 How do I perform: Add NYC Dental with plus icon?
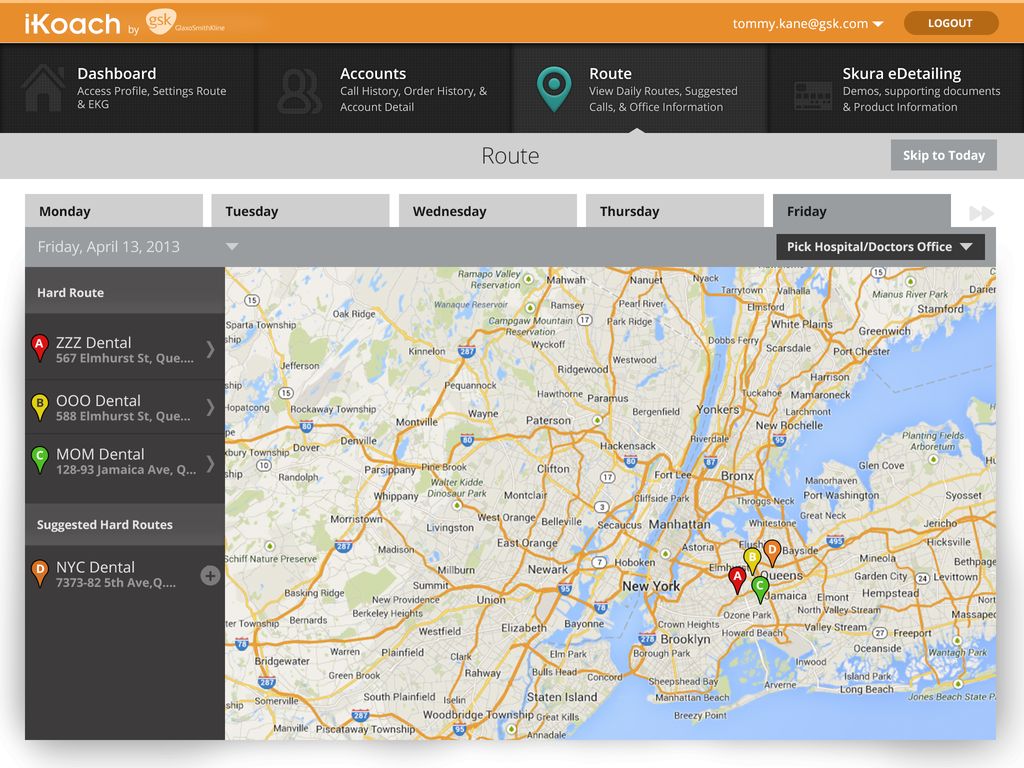click(x=210, y=575)
